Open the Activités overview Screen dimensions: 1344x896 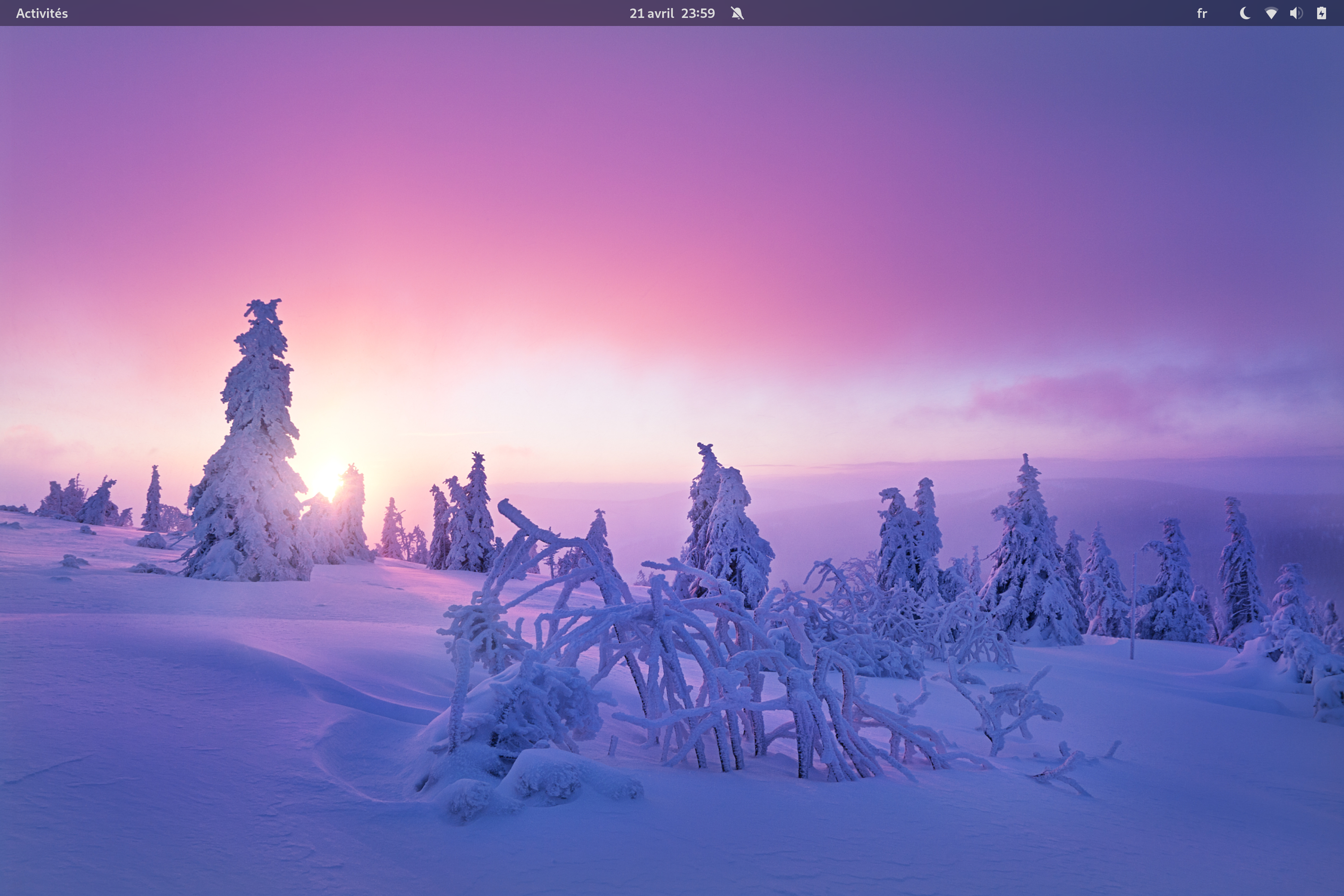click(x=42, y=13)
